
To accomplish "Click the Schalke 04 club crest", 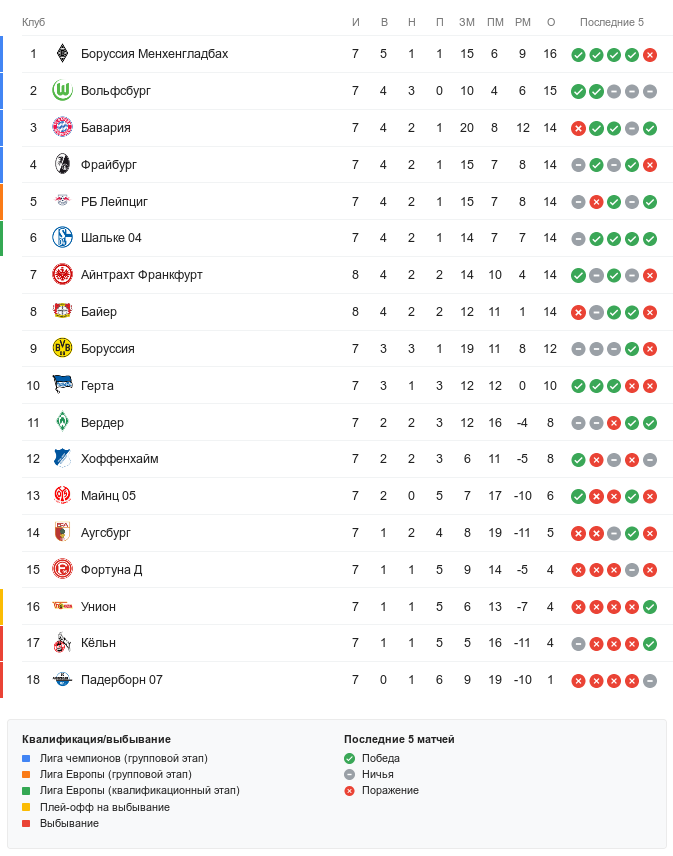I will [x=62, y=238].
